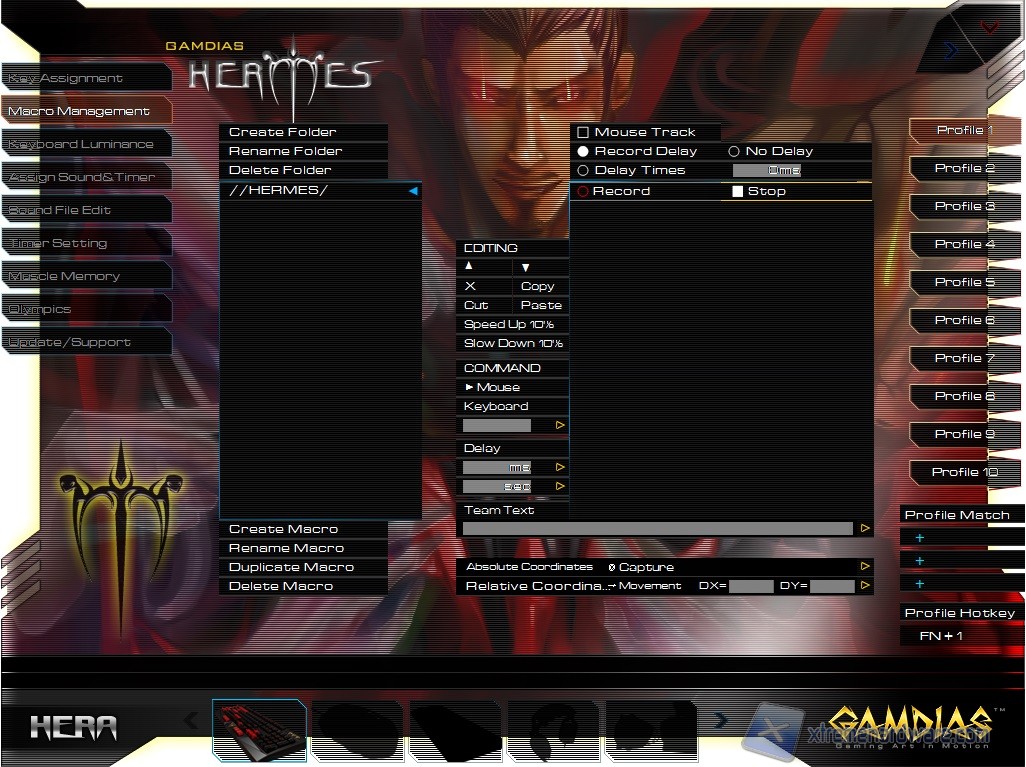Select the No Delay radio button
The image size is (1026, 767).
click(x=734, y=151)
